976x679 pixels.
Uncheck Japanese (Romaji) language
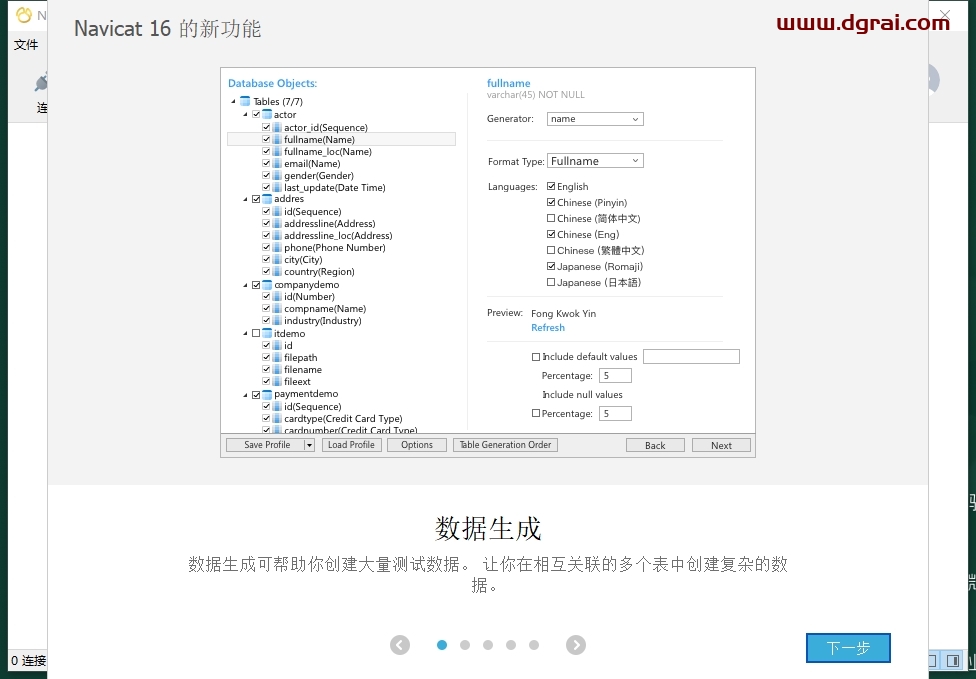point(551,266)
